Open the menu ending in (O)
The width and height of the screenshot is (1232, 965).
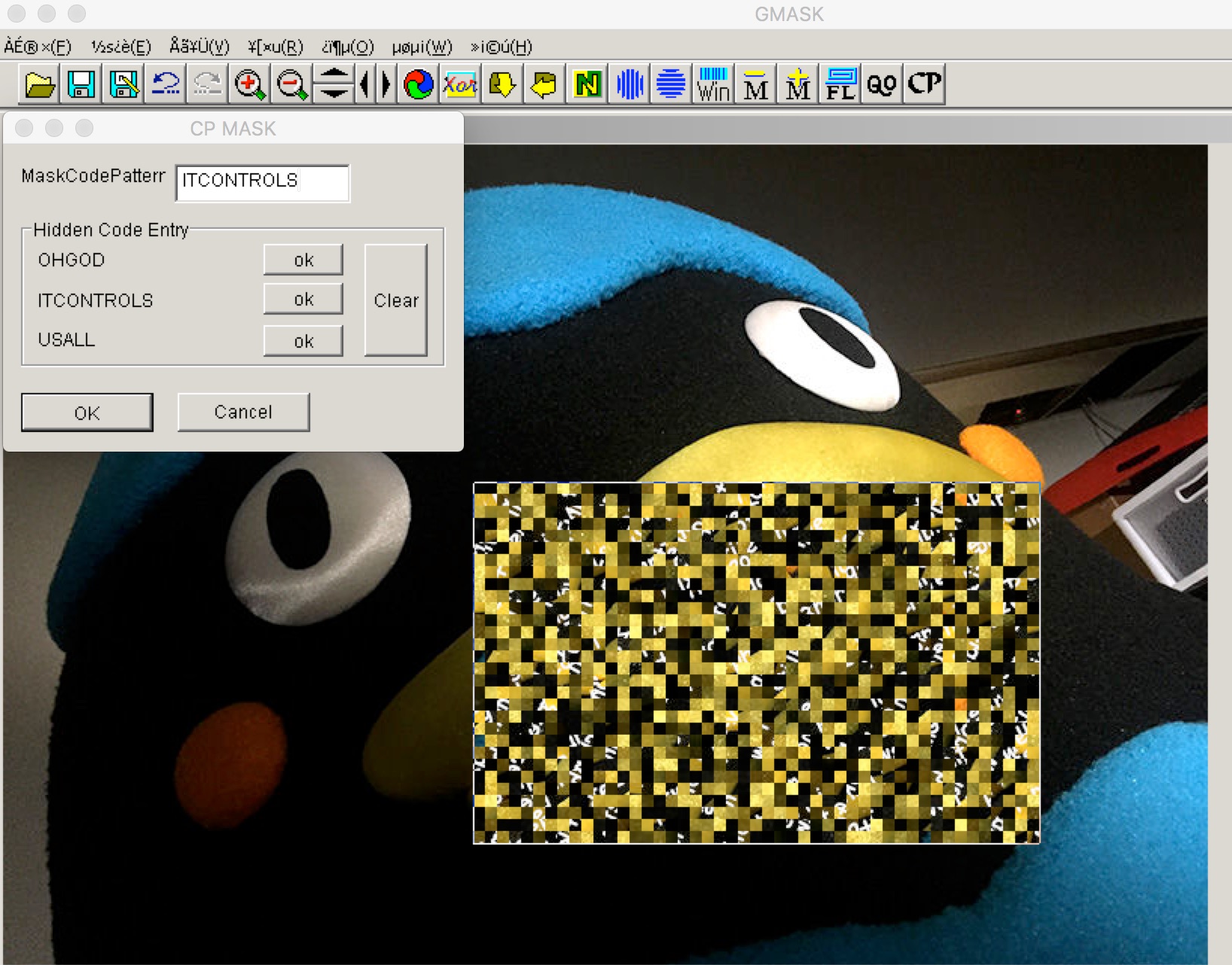coord(348,47)
